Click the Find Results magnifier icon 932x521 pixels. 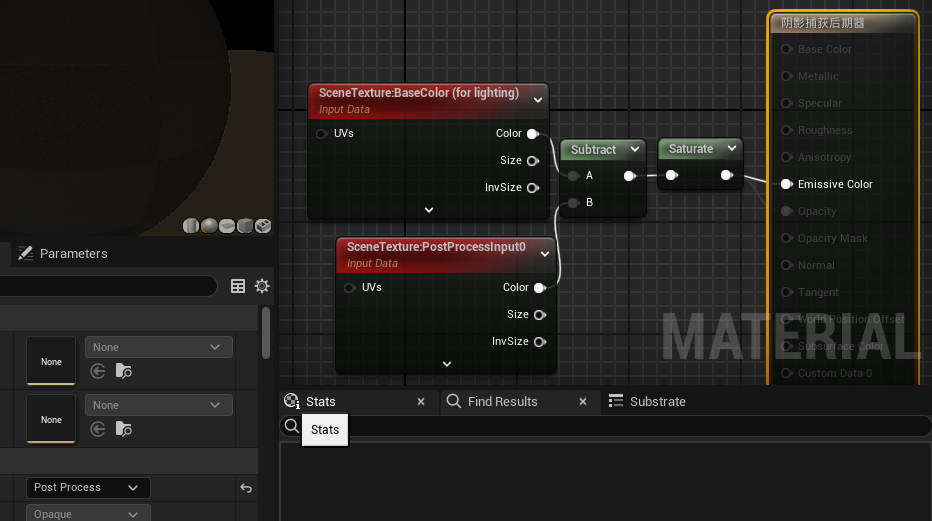[454, 401]
